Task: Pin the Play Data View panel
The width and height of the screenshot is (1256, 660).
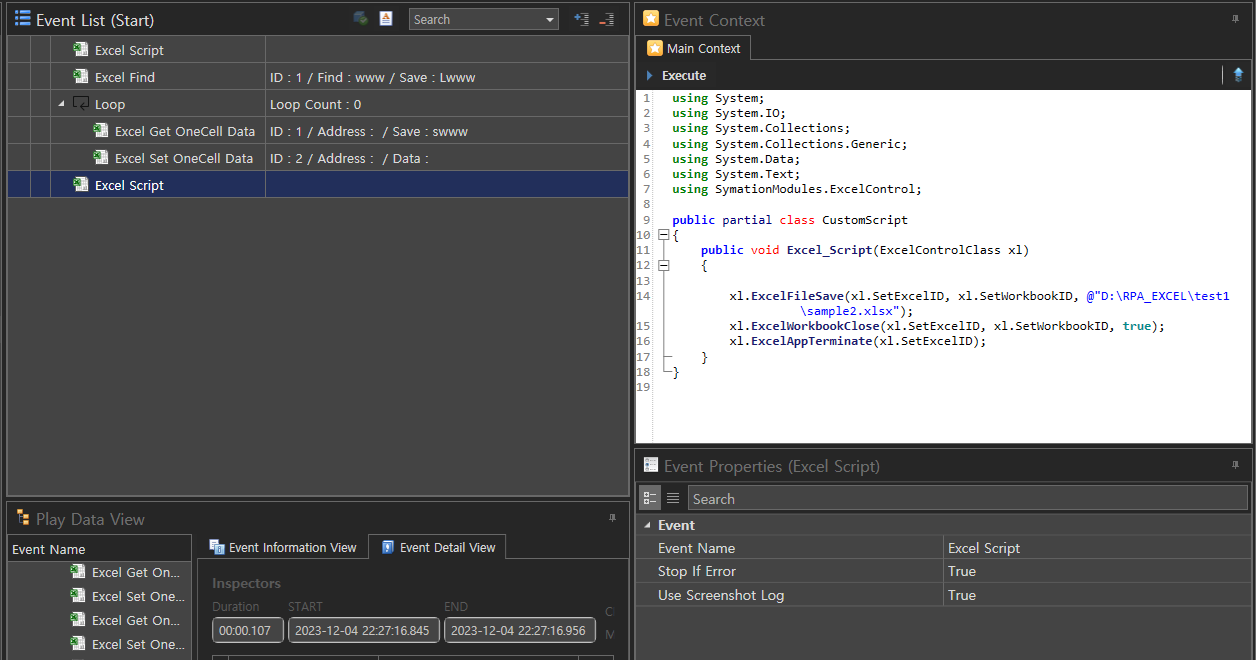Action: [x=612, y=518]
